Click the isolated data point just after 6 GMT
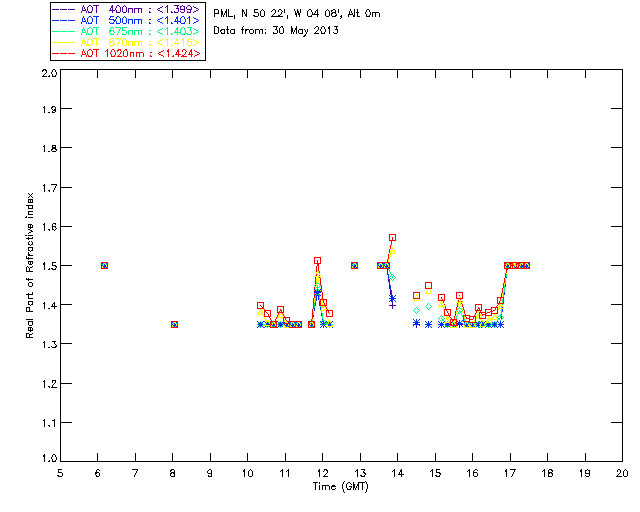The image size is (640, 512). 104,265
